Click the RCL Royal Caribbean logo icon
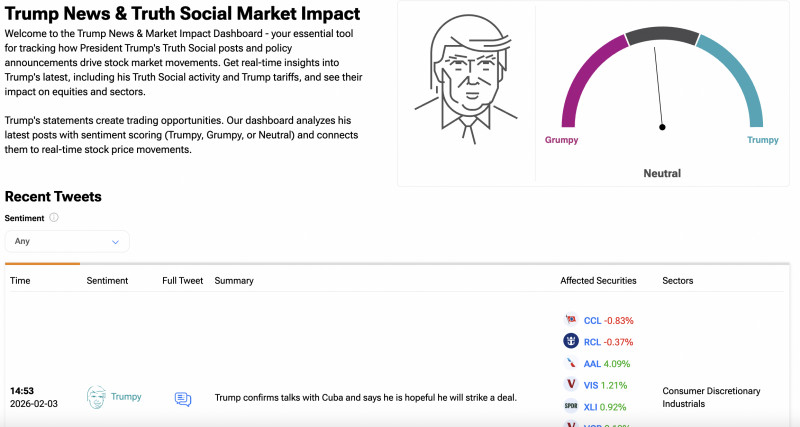 [x=570, y=341]
